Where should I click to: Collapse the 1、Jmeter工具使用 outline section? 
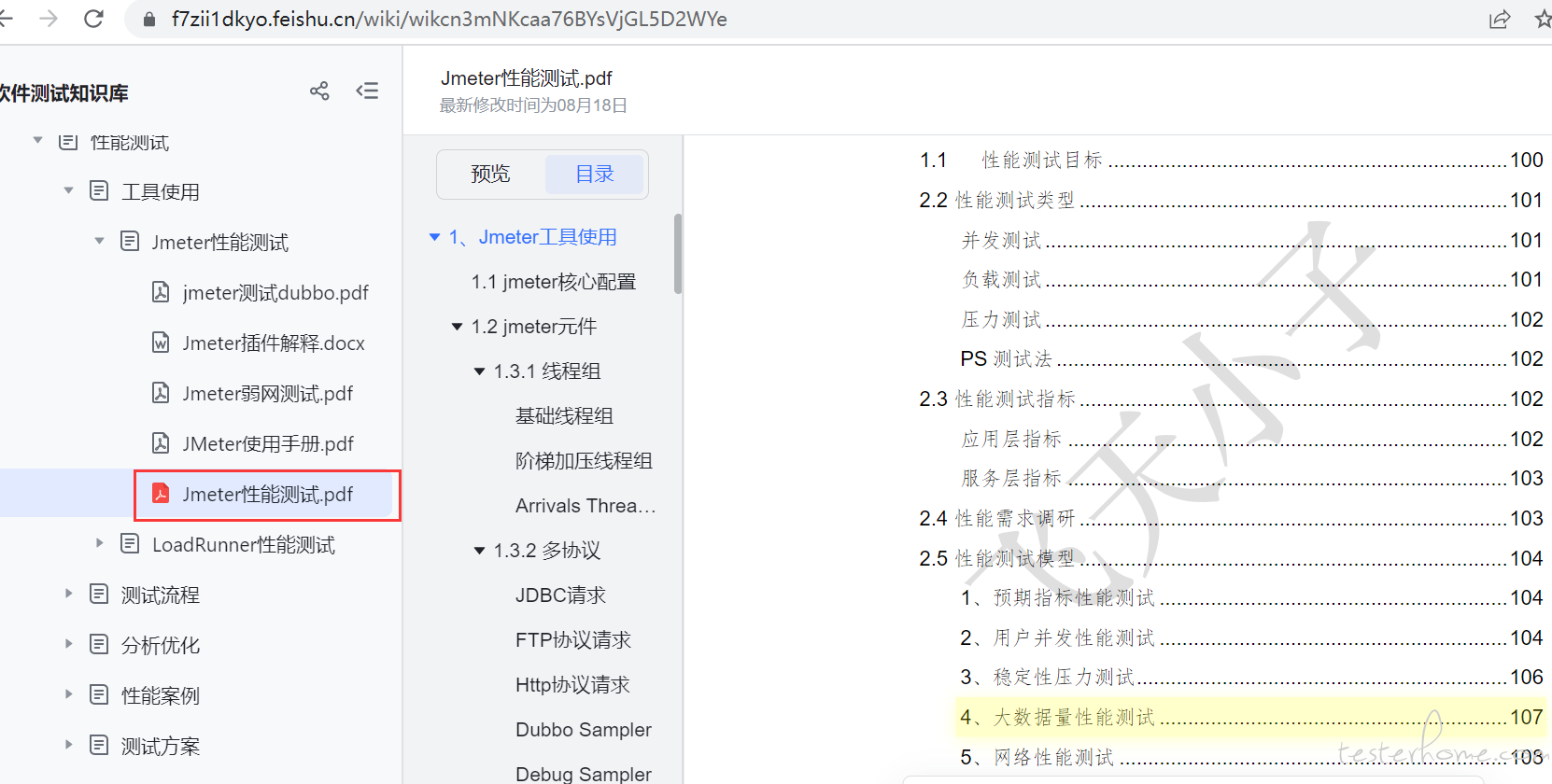tap(434, 237)
